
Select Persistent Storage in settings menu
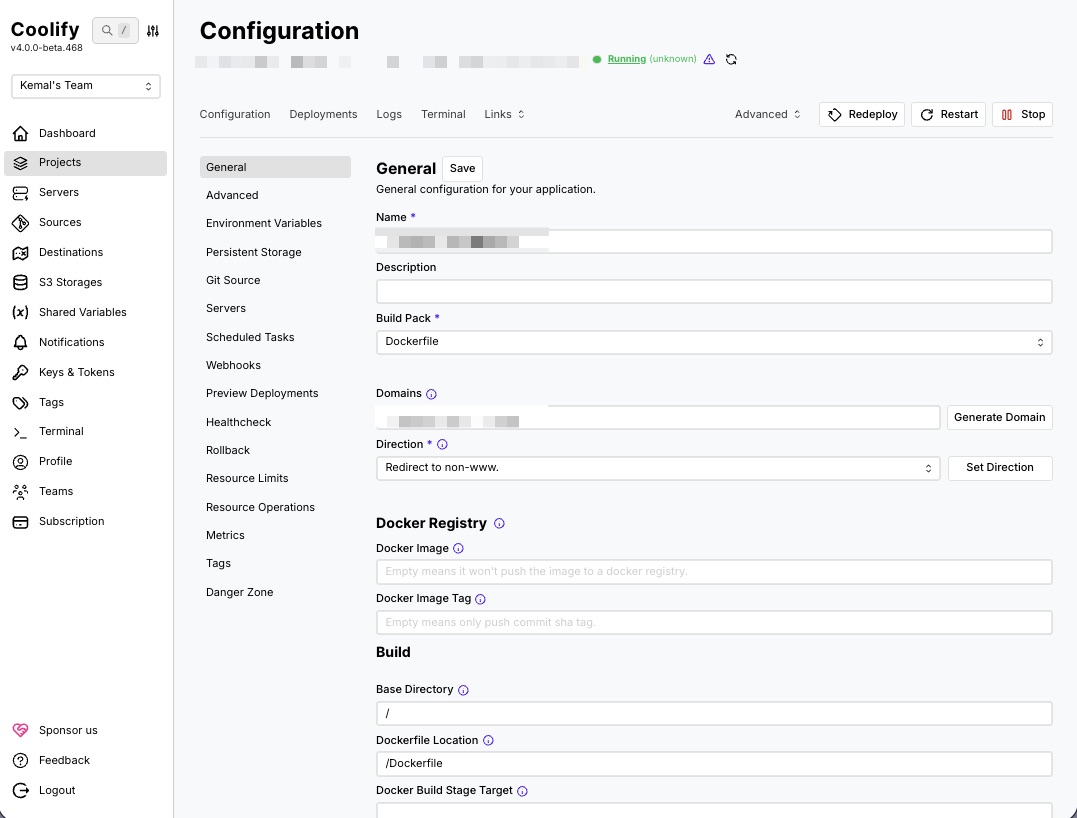click(253, 252)
